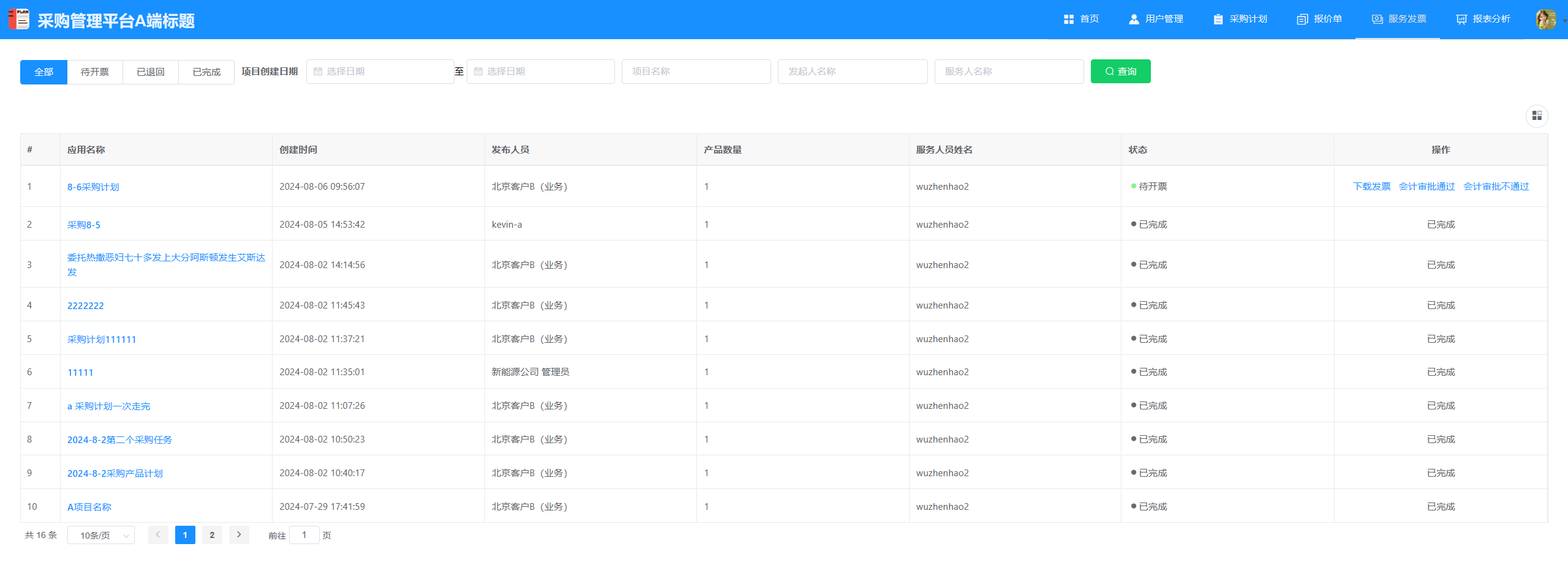
Task: Open the end date picker
Action: [x=540, y=72]
